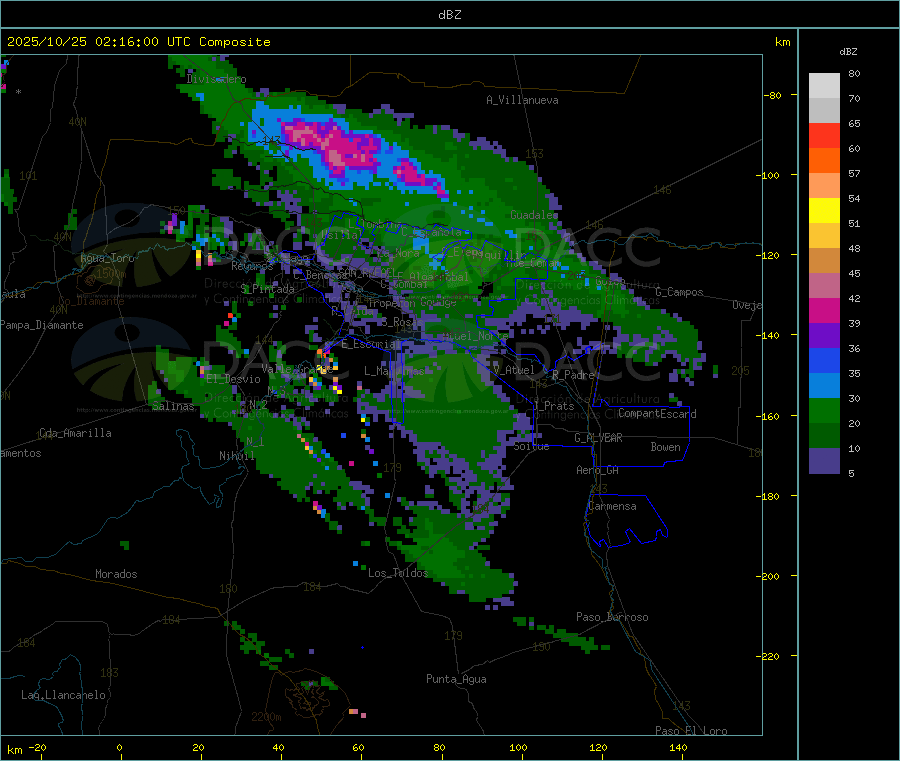Screen dimensions: 900x761
Task: Select the 5 dBZ purple legend swatch
Action: click(824, 461)
